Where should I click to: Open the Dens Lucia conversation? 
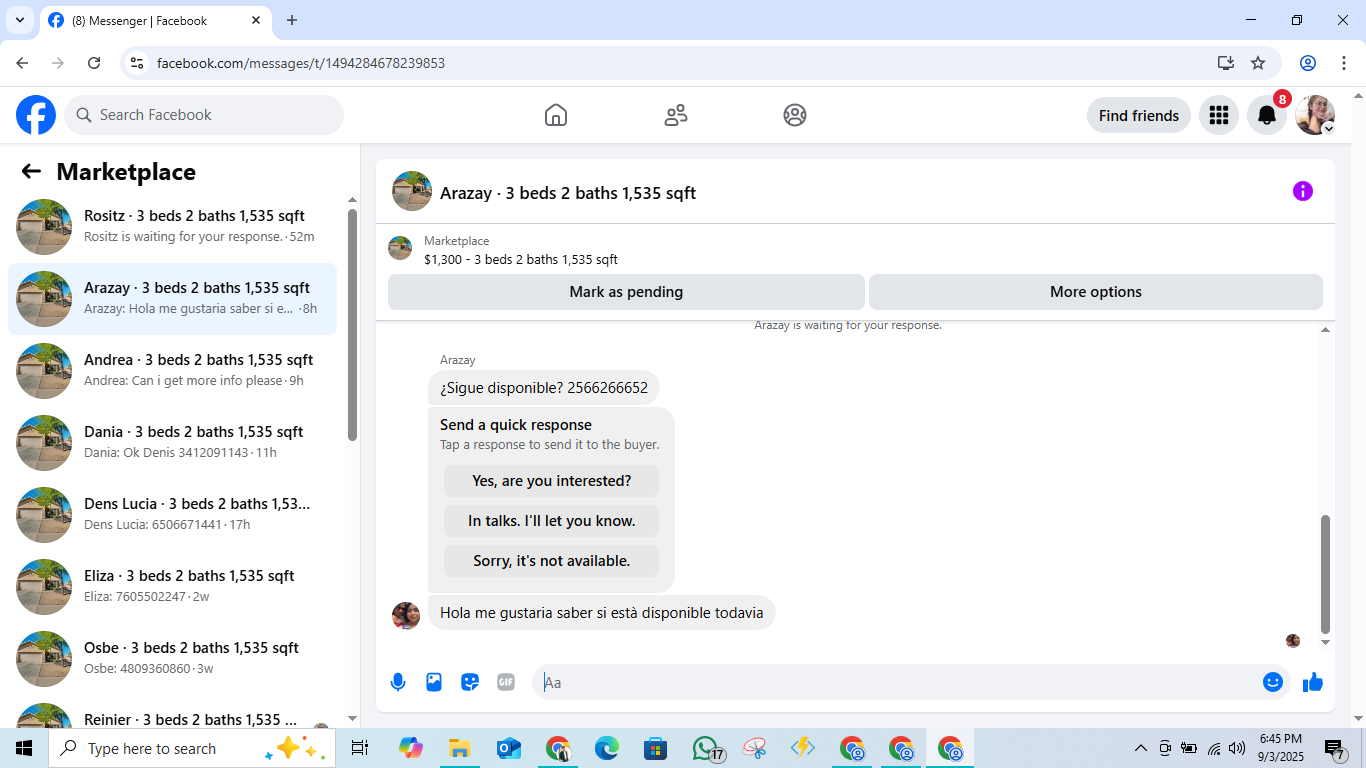tap(172, 515)
